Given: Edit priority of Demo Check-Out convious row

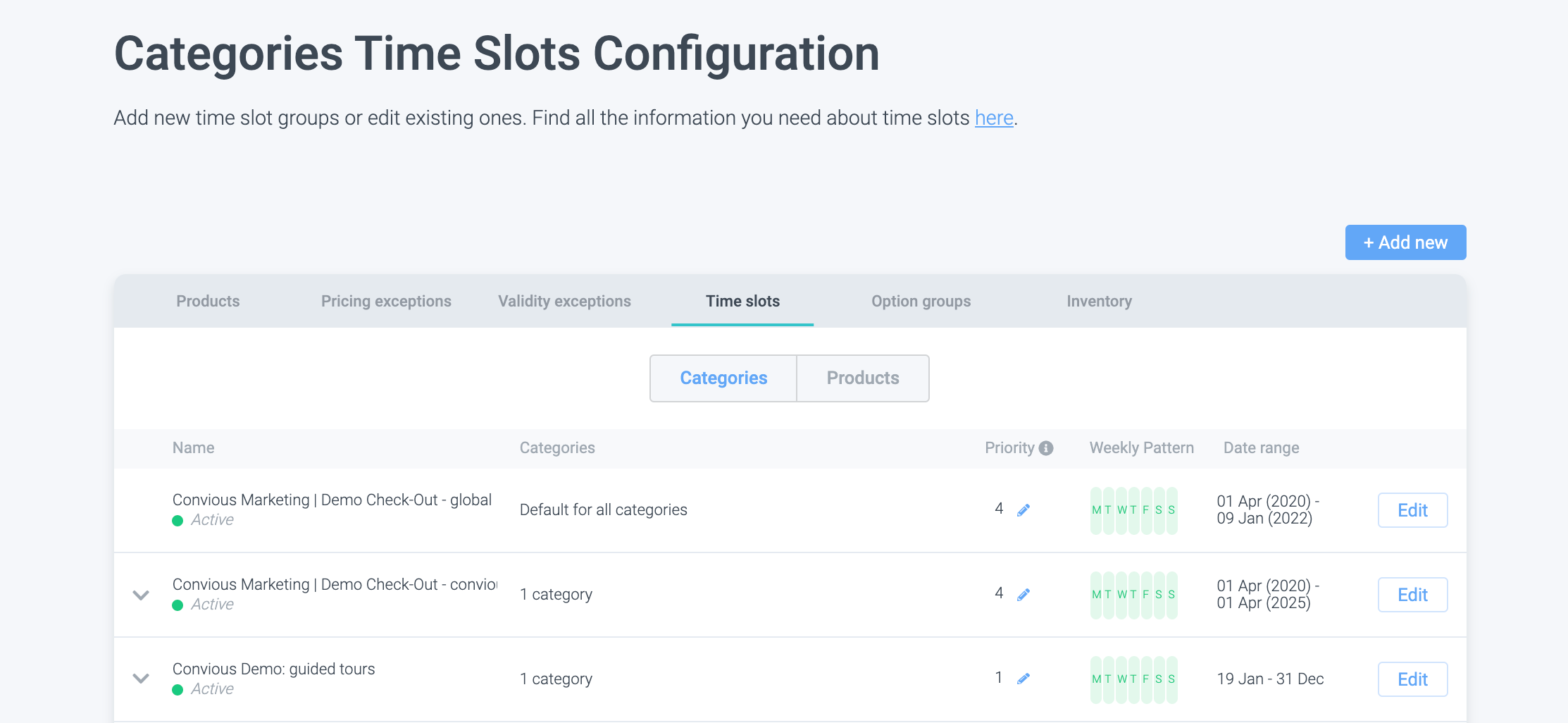Looking at the screenshot, I should [1023, 595].
